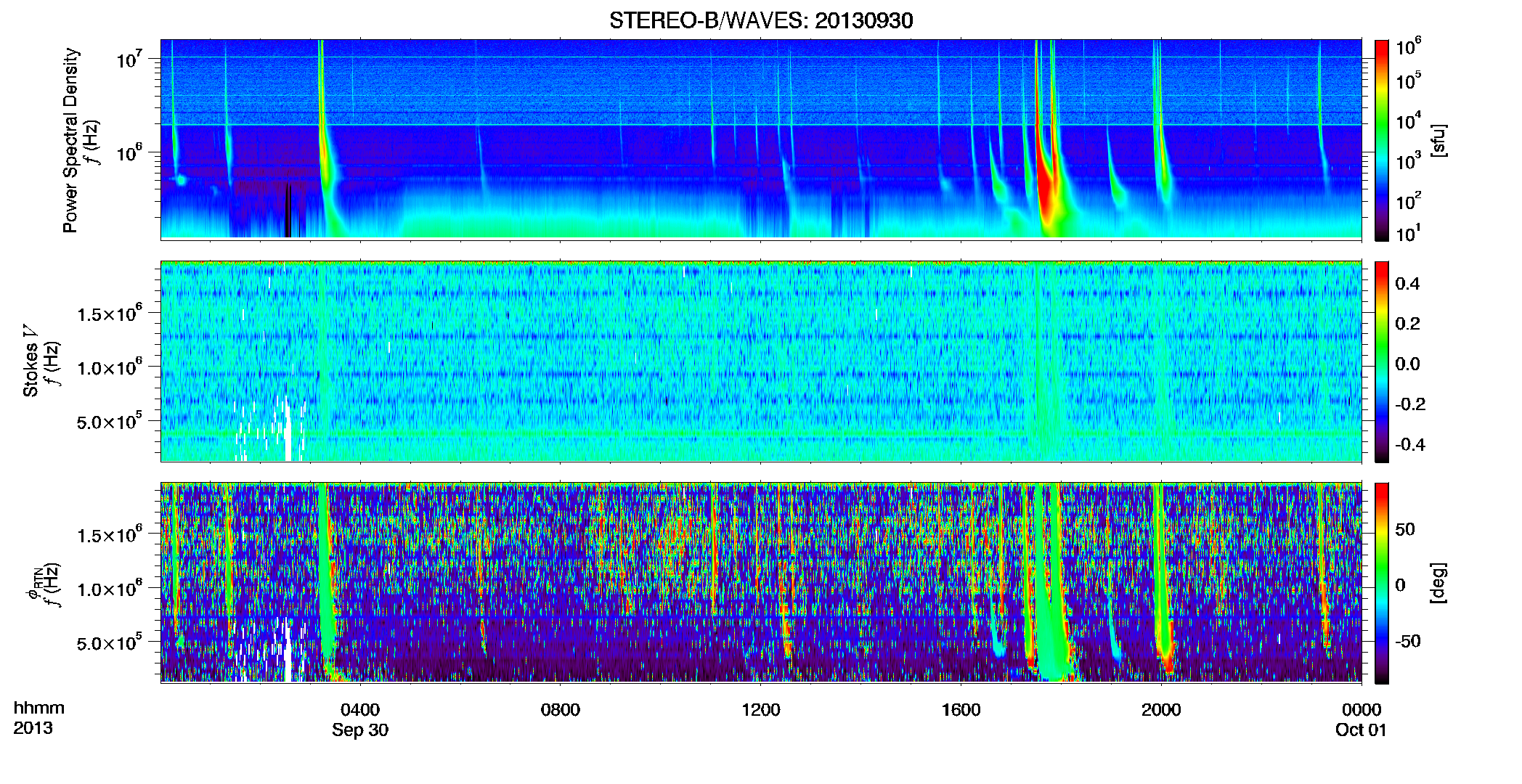Click the 0800 time tick label
This screenshot has height=784, width=1522.
pos(561,709)
